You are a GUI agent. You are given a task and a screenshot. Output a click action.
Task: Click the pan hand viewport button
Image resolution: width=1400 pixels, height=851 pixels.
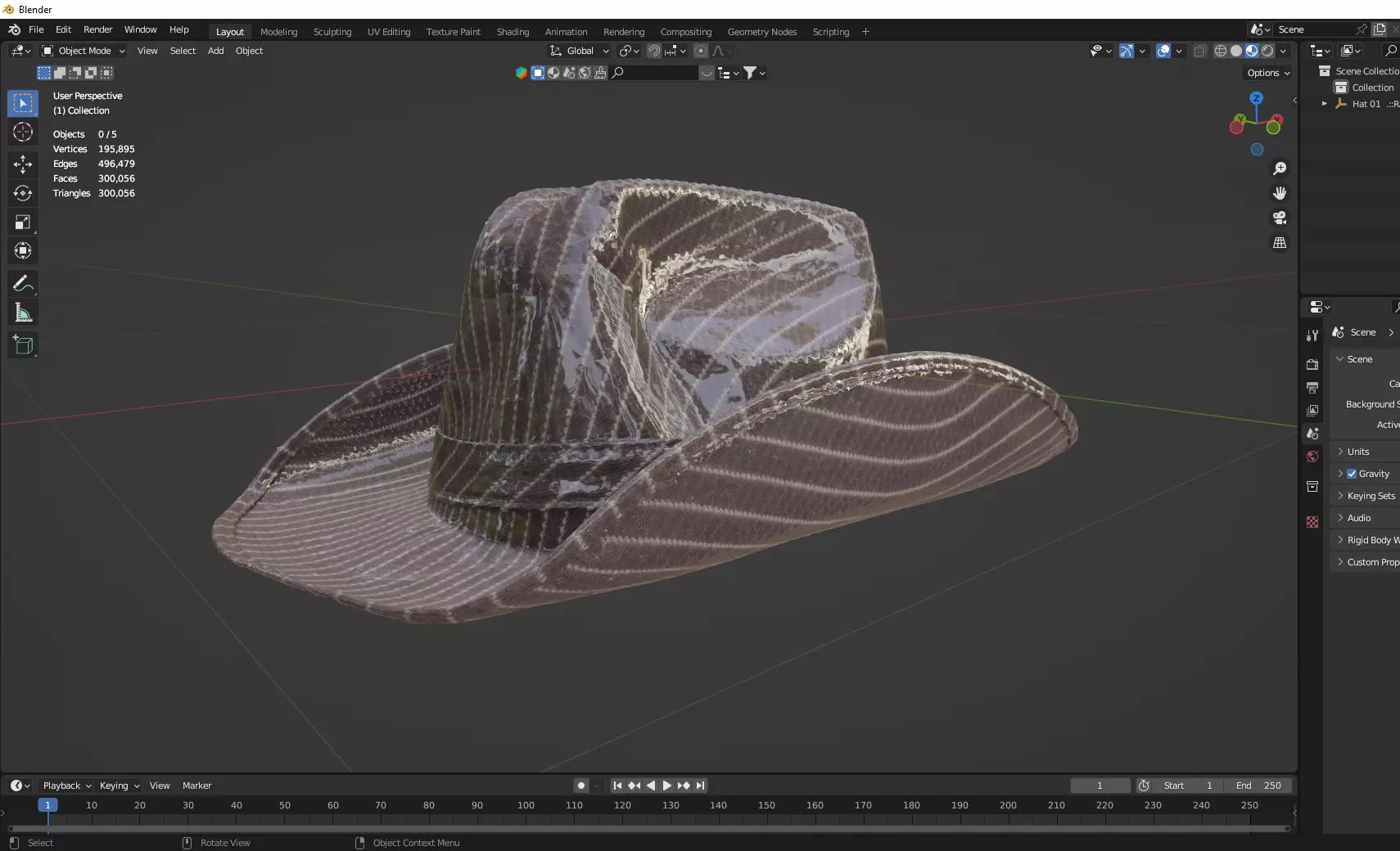point(1280,193)
